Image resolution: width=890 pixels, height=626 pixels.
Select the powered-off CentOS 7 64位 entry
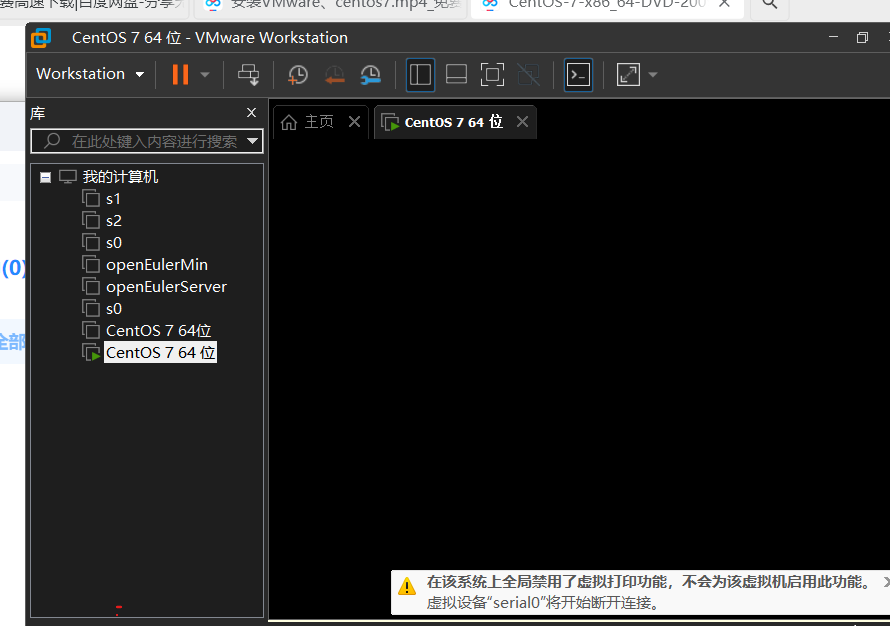pyautogui.click(x=158, y=330)
